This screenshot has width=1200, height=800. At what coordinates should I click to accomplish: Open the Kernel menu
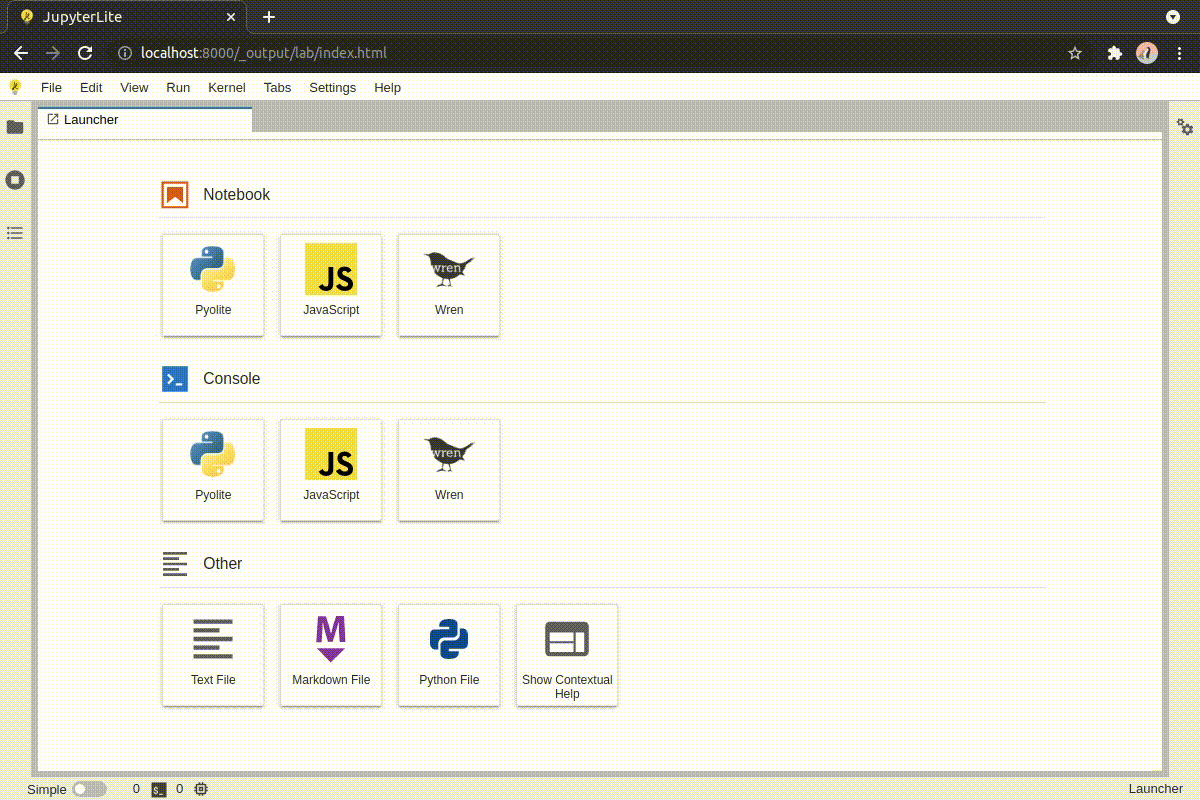click(227, 87)
